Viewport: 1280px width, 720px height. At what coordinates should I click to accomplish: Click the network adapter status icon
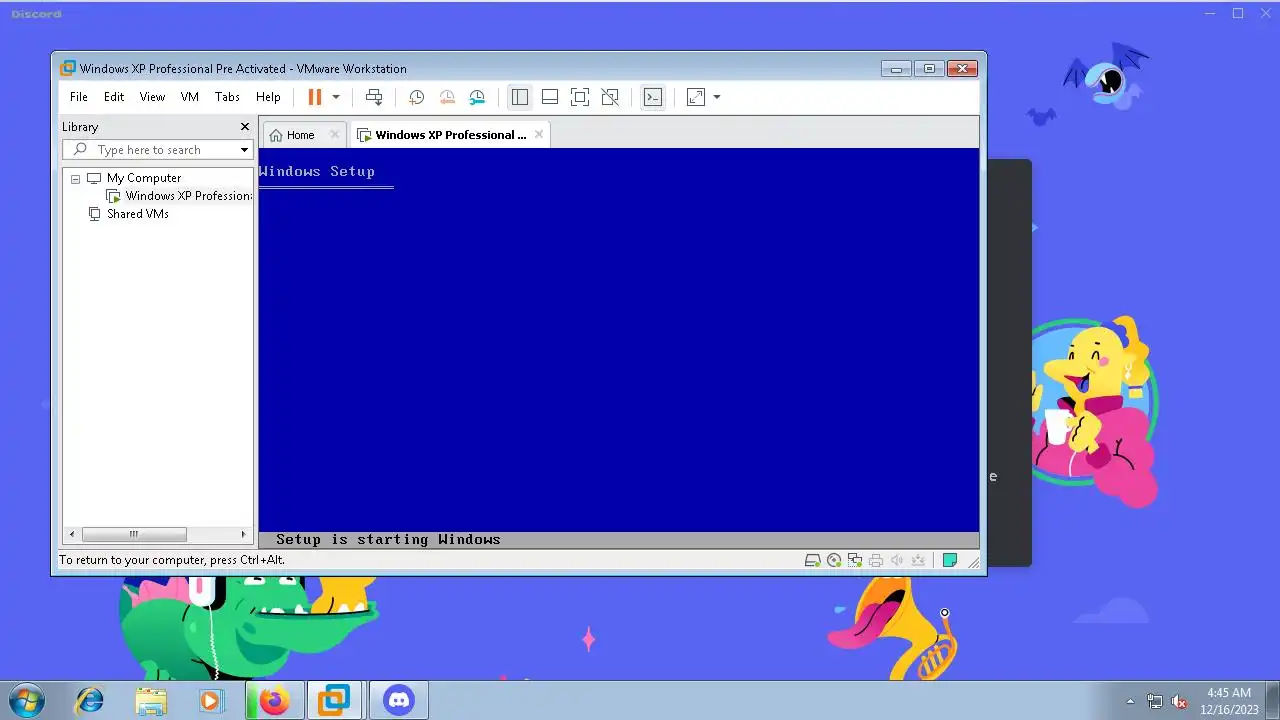coord(855,561)
